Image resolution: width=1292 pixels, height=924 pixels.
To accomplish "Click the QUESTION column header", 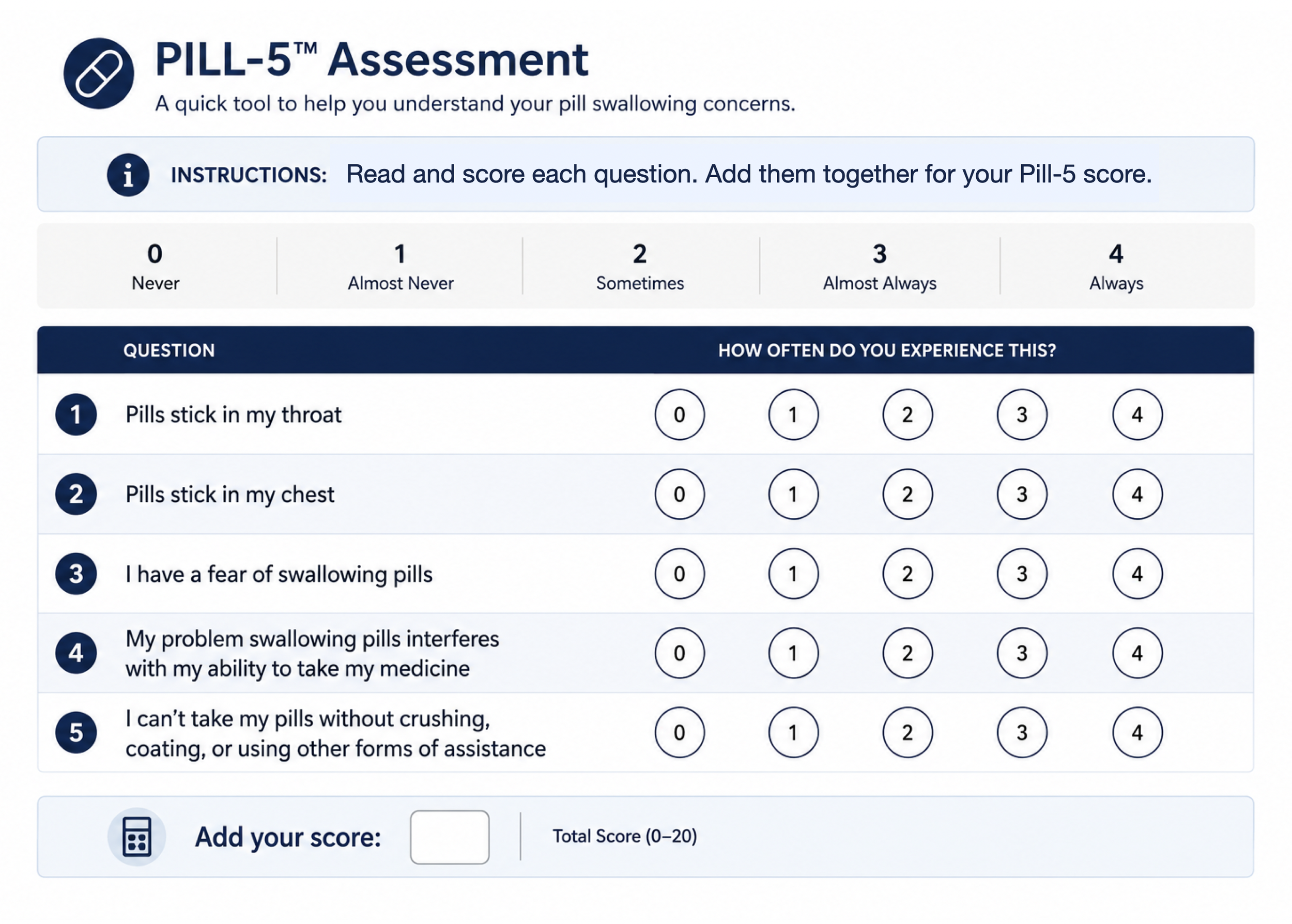I will [169, 350].
